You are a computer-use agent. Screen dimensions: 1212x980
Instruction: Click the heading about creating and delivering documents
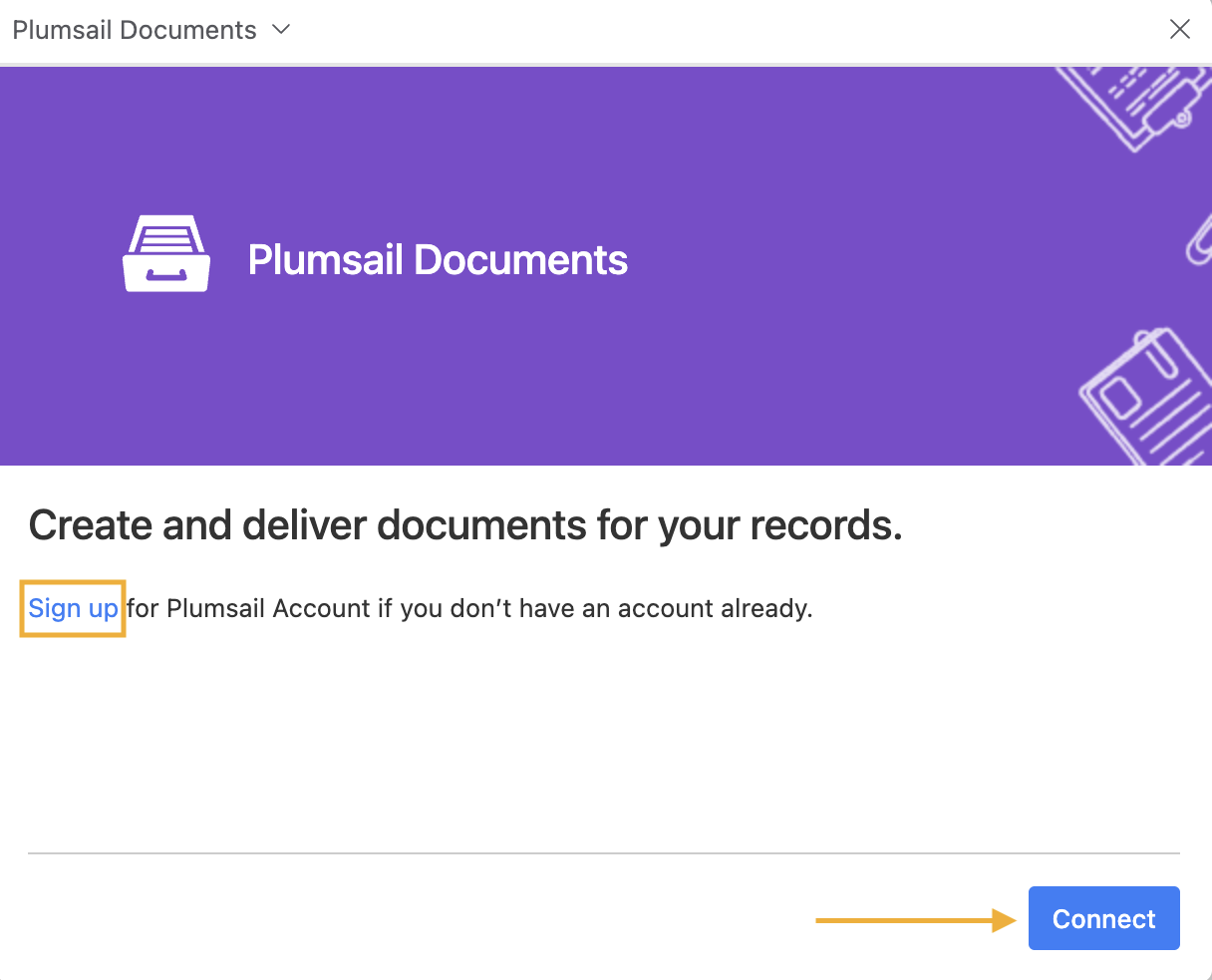coord(465,524)
